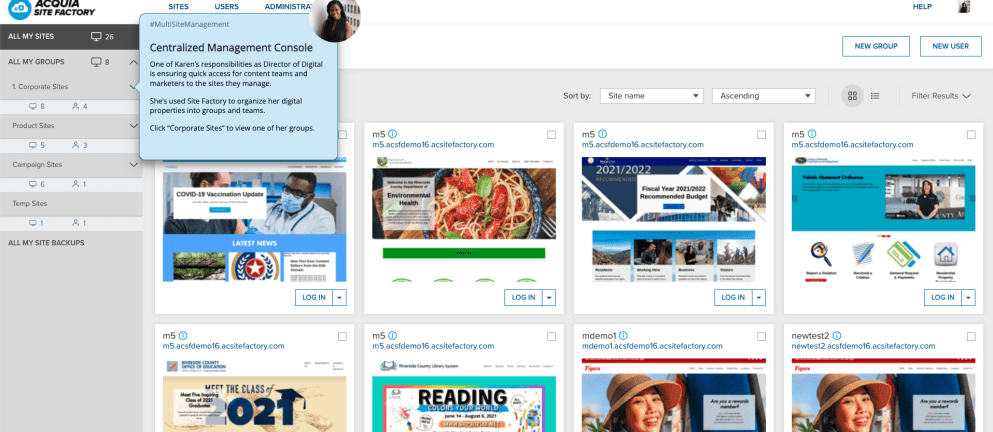Open the Site name sort dropdown
This screenshot has width=993, height=432.
654,96
